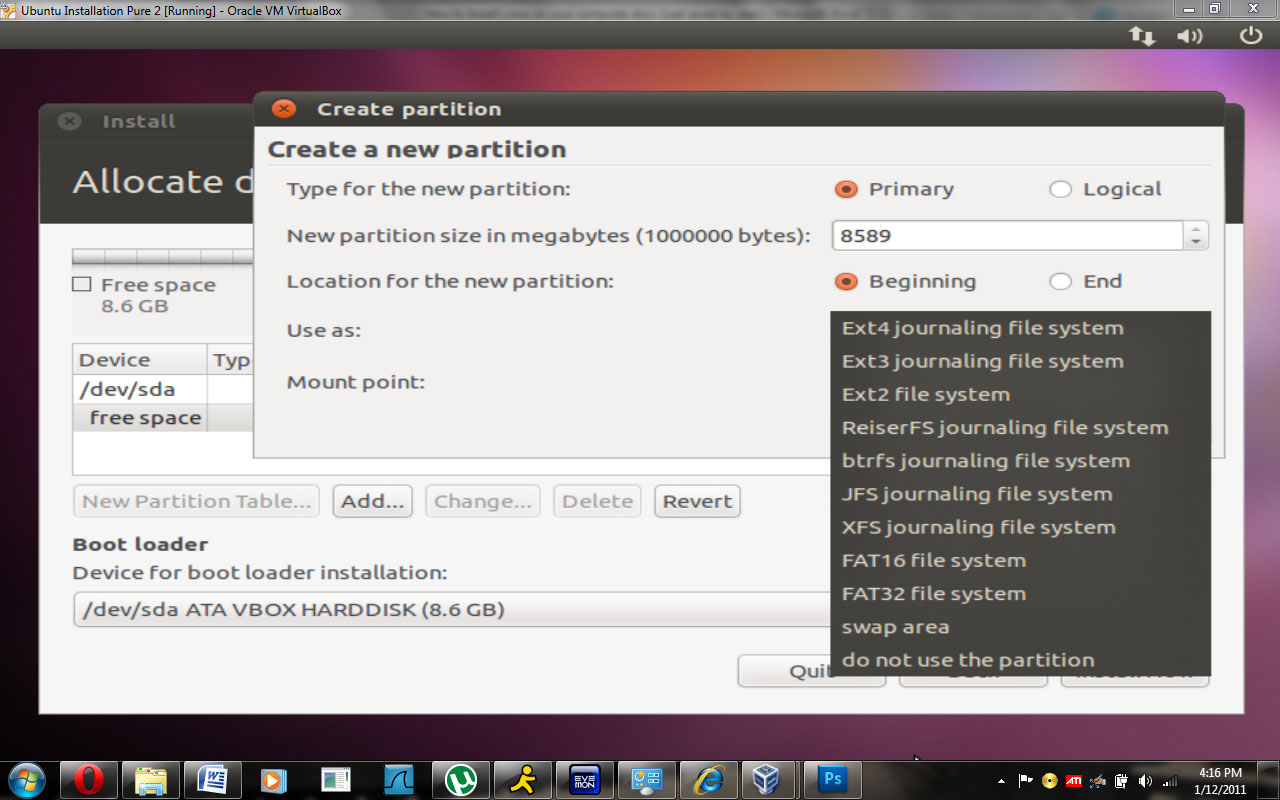Click the Windows taskbar clock
The width and height of the screenshot is (1280, 800).
point(1219,781)
